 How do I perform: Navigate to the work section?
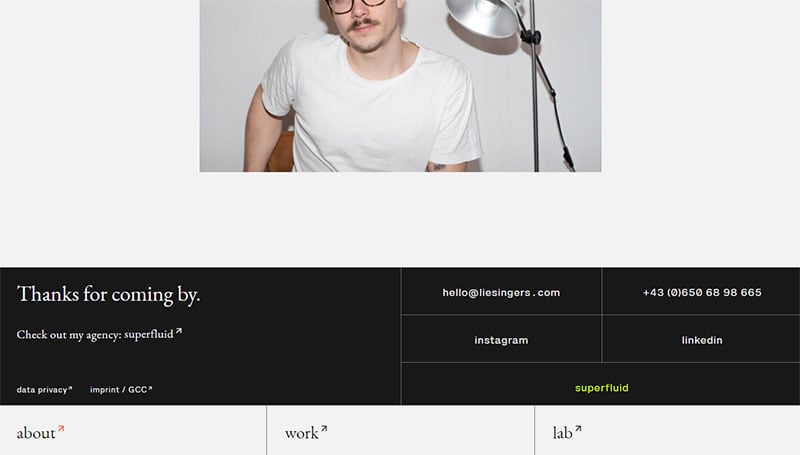(302, 433)
